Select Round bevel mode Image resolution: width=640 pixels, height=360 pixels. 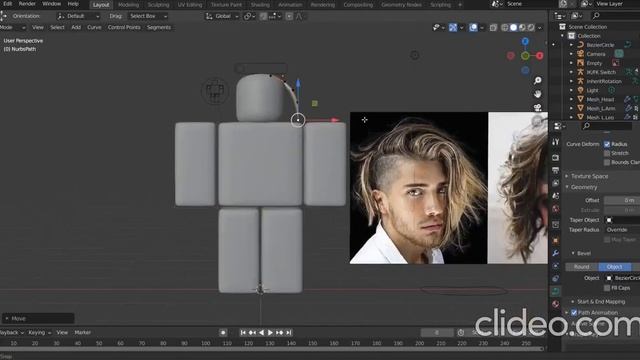click(x=582, y=267)
